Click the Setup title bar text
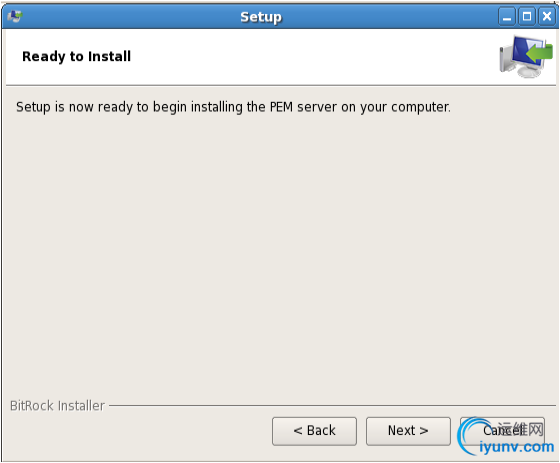The width and height of the screenshot is (560, 463). click(261, 17)
